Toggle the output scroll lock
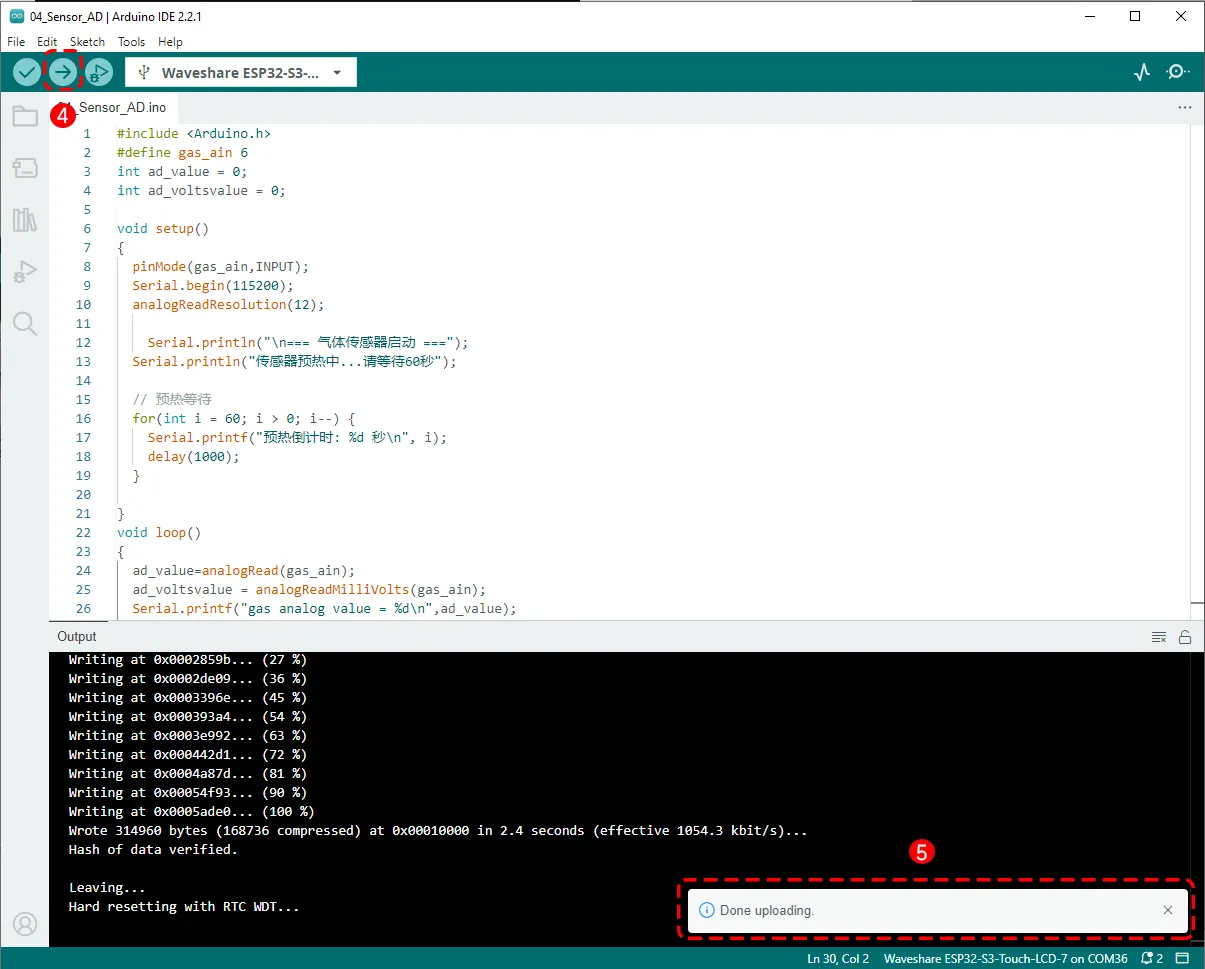The width and height of the screenshot is (1205, 969). (x=1185, y=637)
